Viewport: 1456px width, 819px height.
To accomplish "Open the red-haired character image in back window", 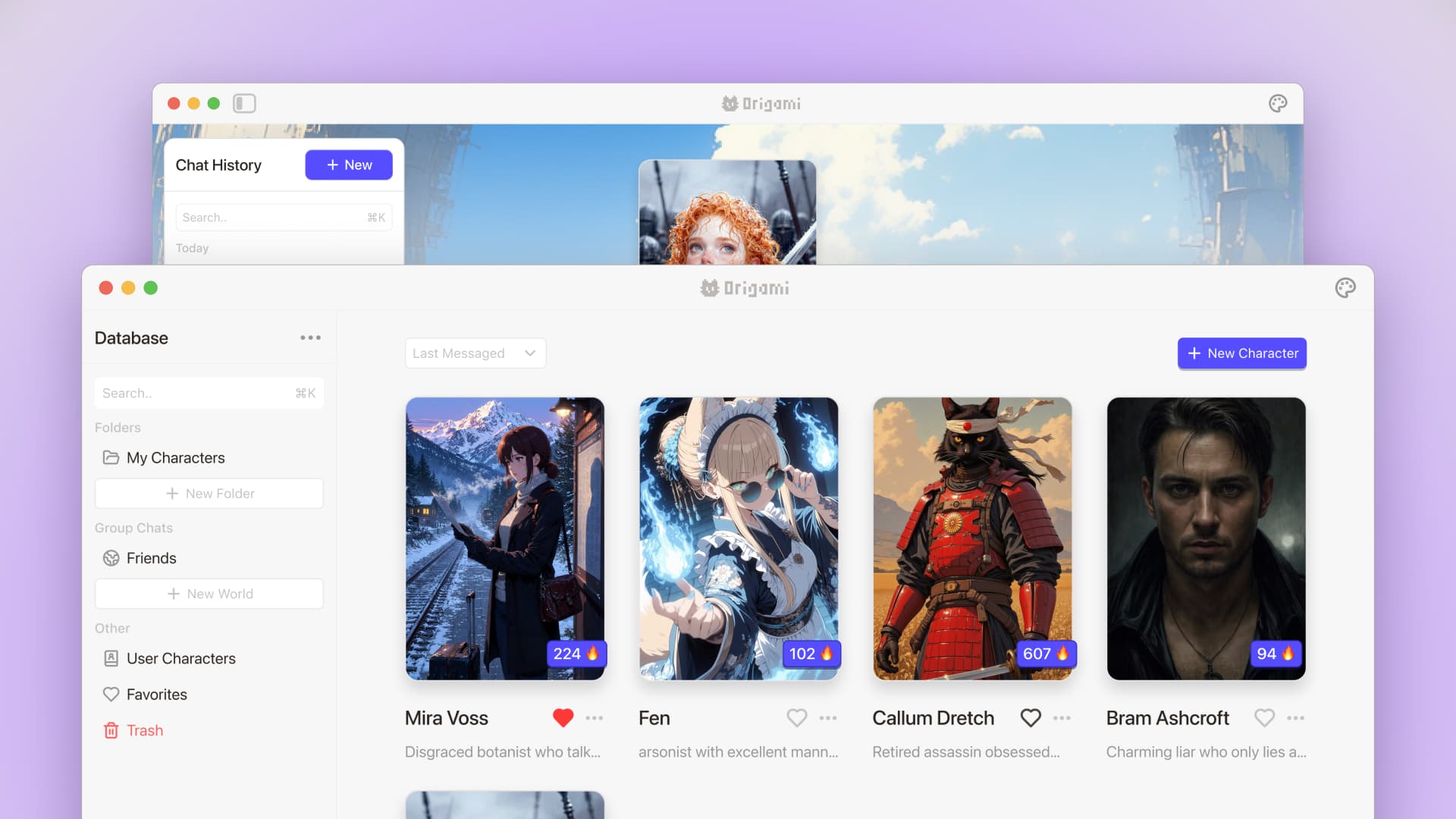I will click(x=728, y=212).
